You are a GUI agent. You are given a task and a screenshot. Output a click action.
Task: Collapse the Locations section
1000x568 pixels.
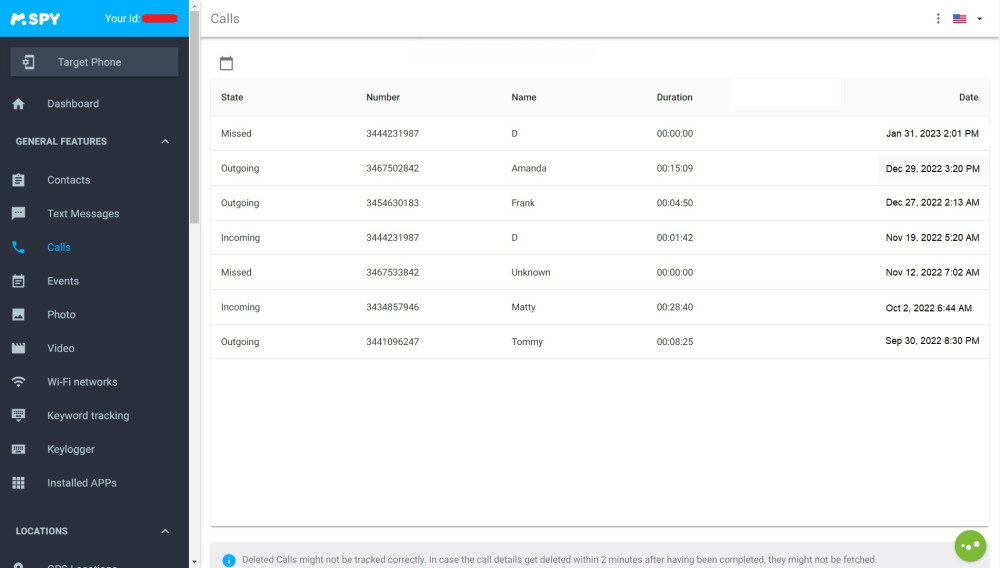coord(165,531)
